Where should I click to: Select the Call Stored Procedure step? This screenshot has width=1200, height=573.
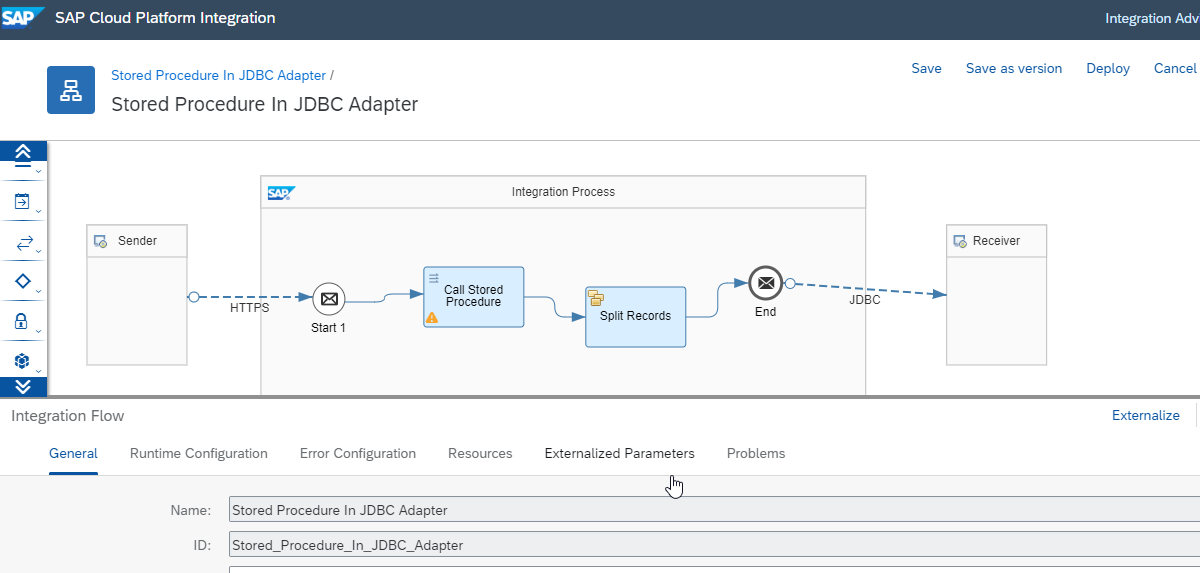point(474,297)
